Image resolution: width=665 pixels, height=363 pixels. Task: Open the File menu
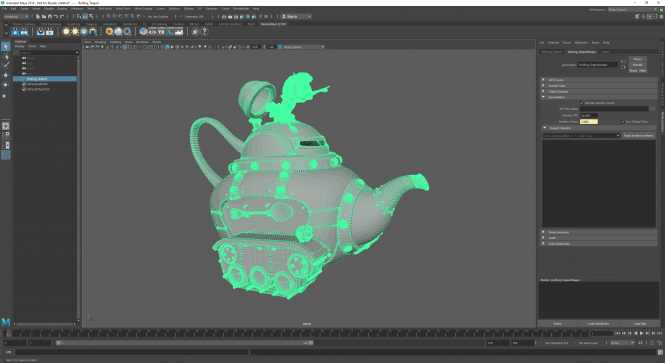[5, 8]
